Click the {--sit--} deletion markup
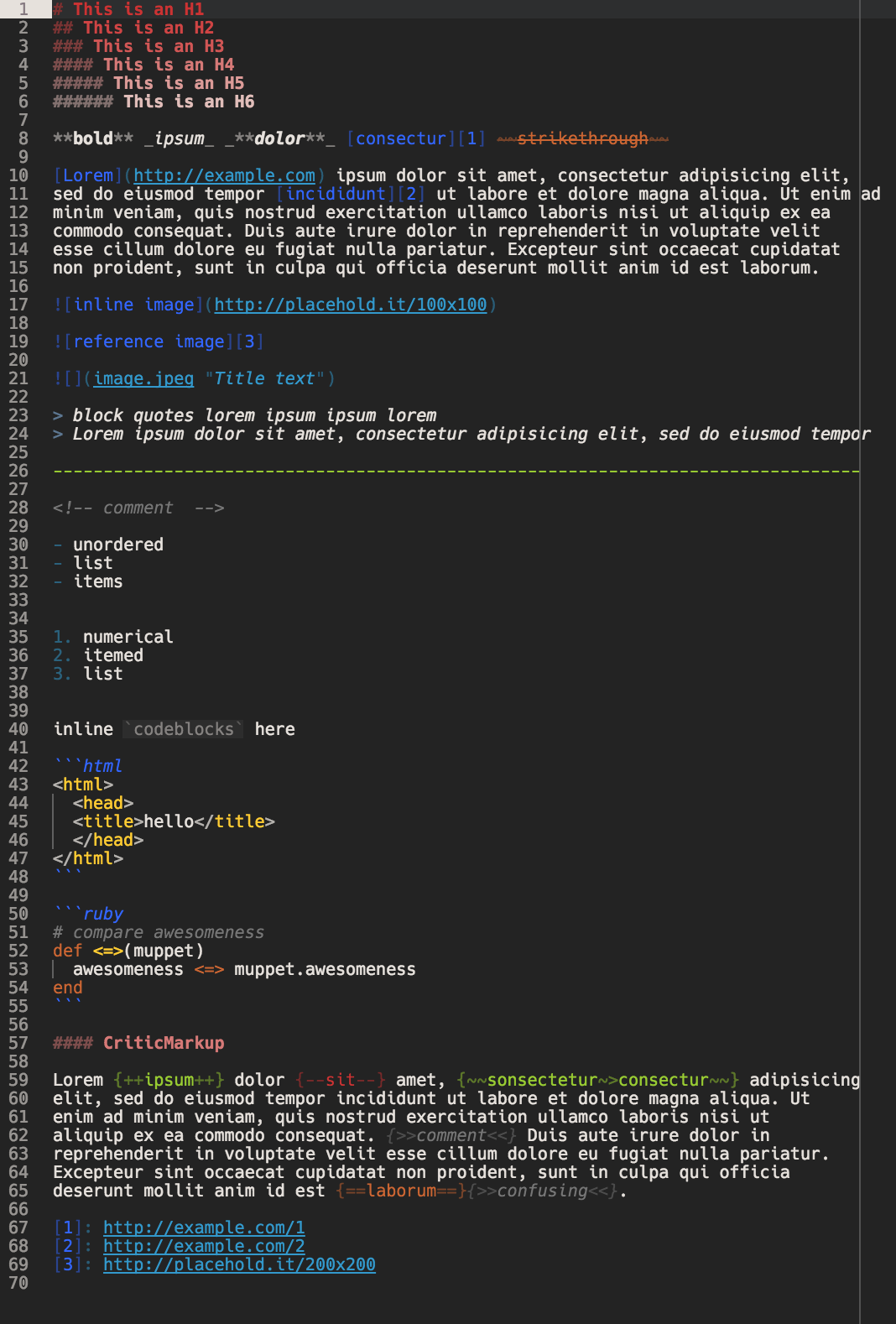Viewport: 896px width, 1324px height. (x=341, y=1080)
